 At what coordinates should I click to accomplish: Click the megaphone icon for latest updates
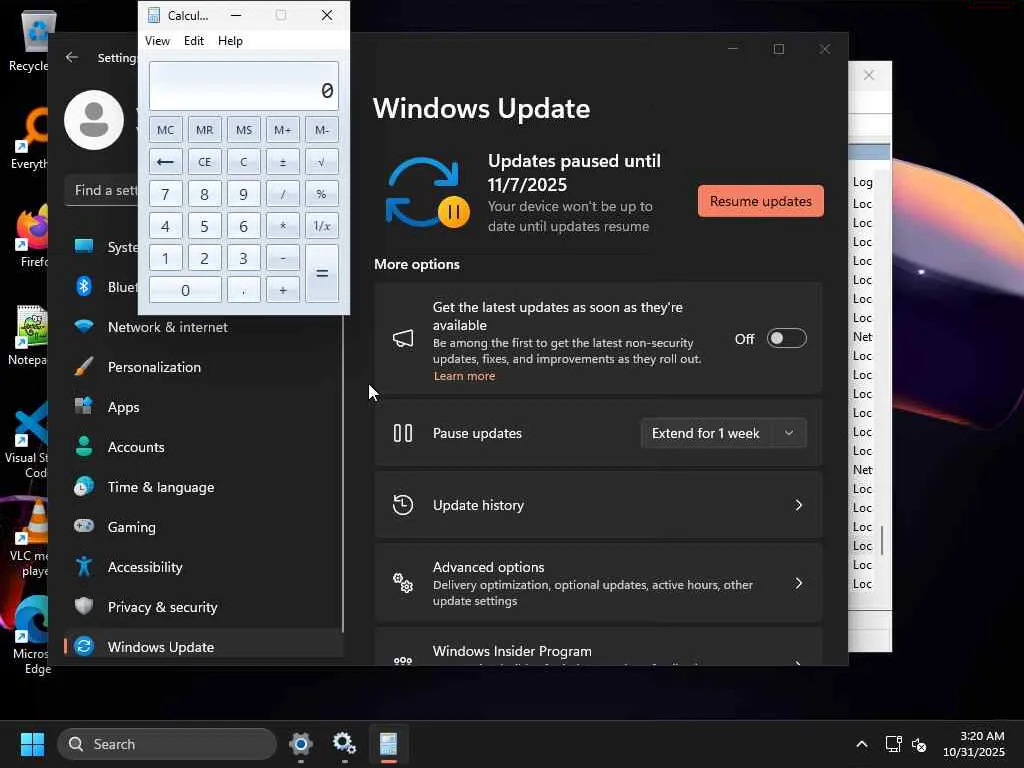tap(403, 338)
